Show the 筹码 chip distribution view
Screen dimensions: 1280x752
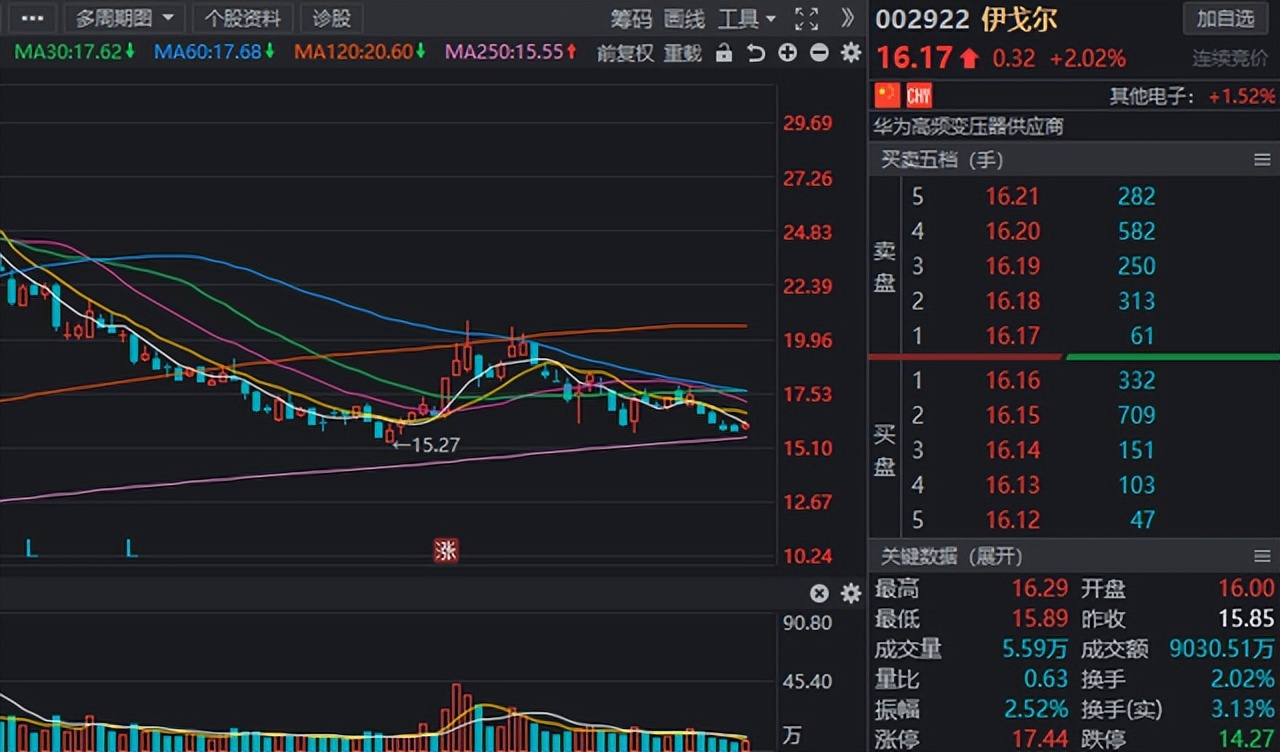tap(631, 19)
